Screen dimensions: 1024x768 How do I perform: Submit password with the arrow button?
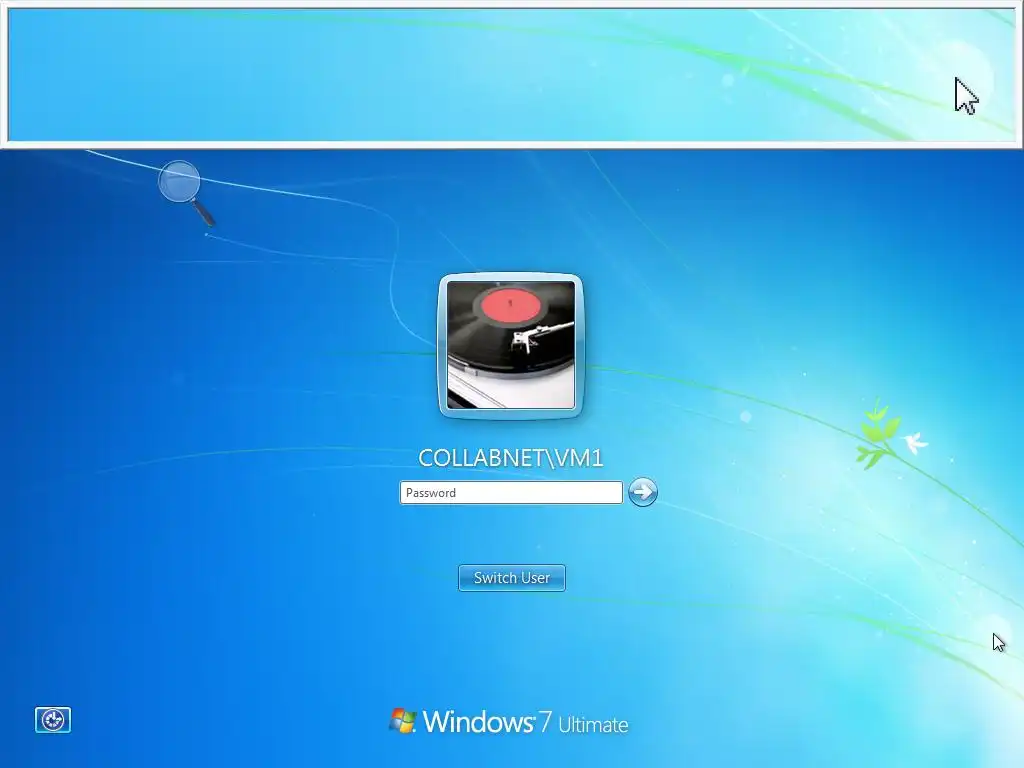point(643,492)
